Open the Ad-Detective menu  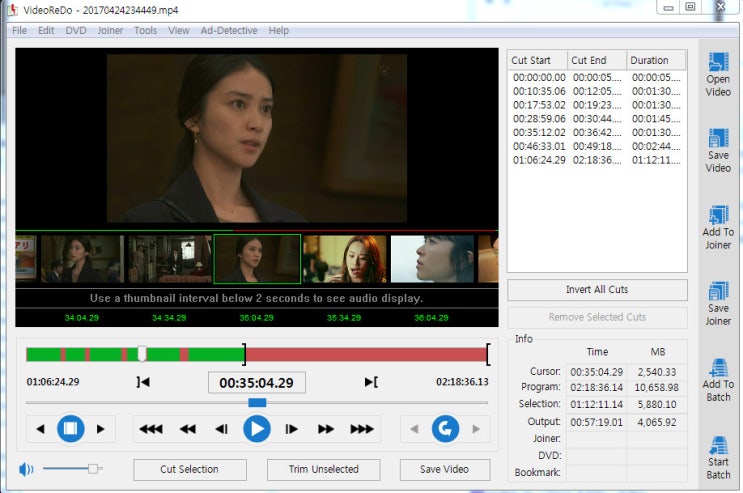coord(228,30)
